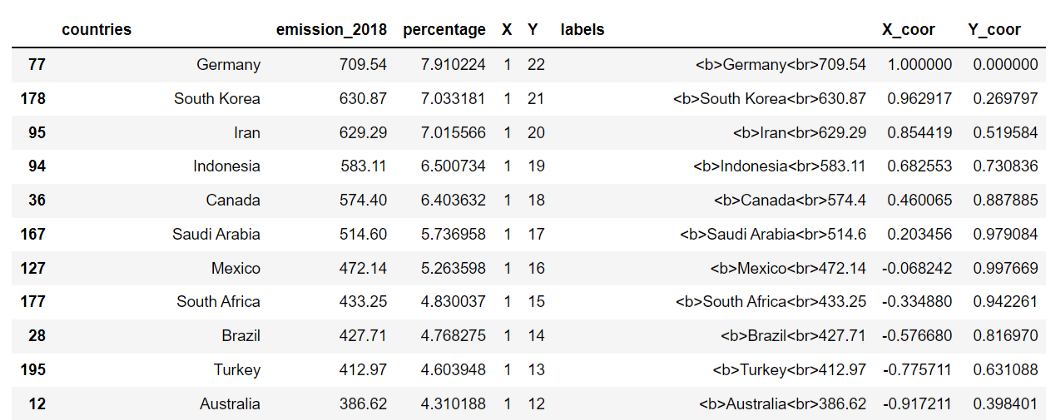This screenshot has width=1050, height=420.
Task: Select the South Korea country cell
Action: pyautogui.click(x=217, y=98)
